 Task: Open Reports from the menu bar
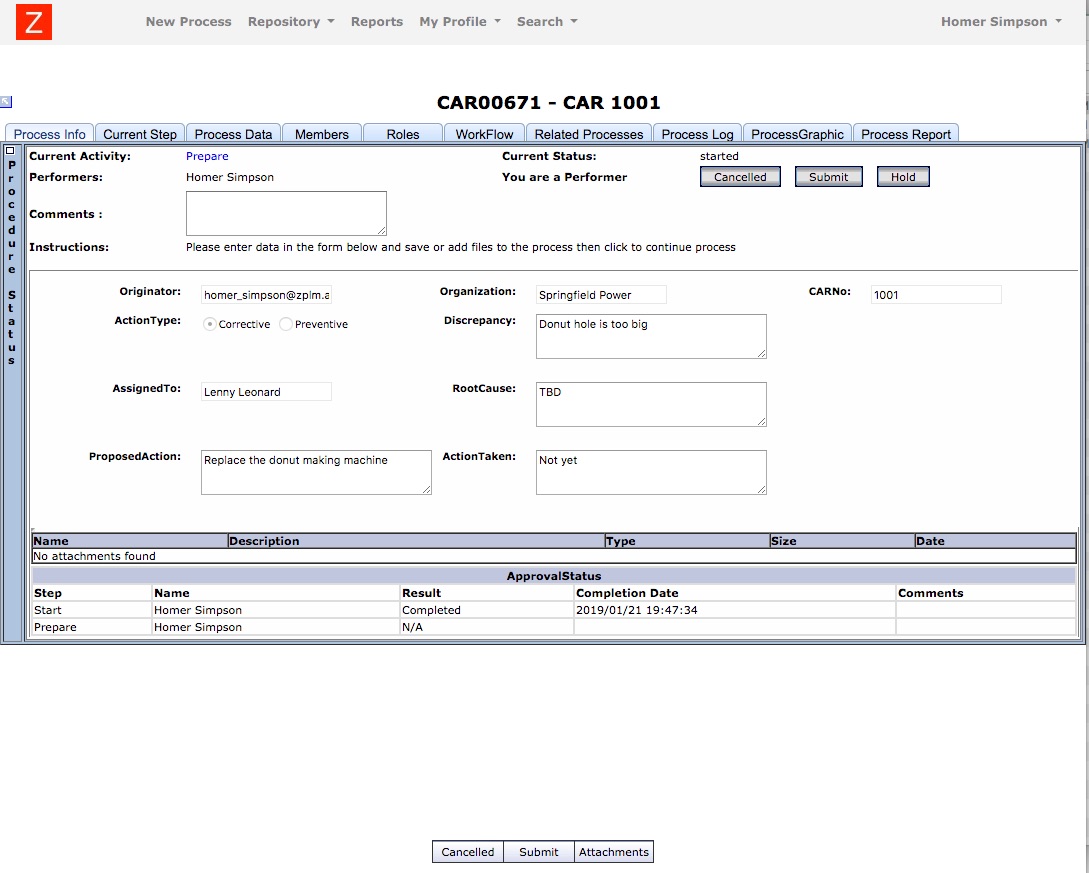(377, 21)
